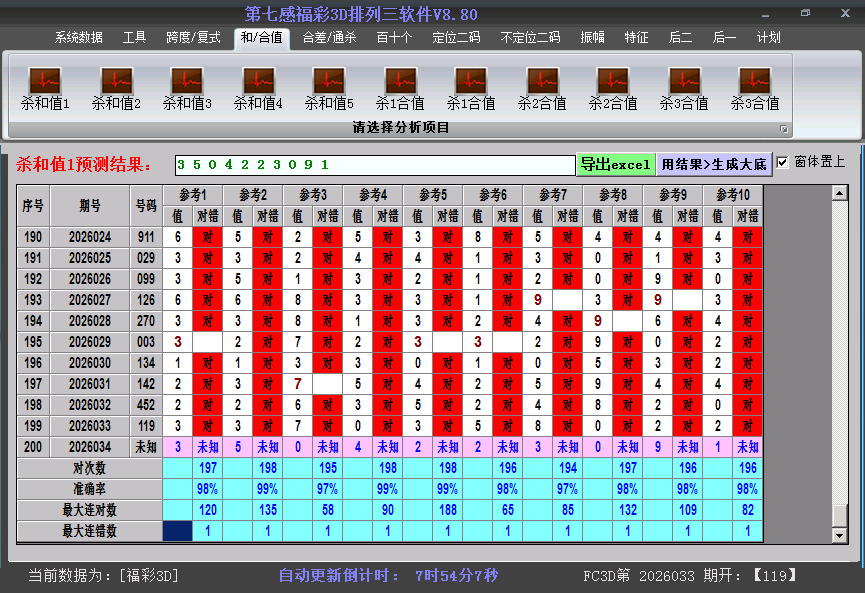
Task: Open the 振幅 menu tab
Action: [x=593, y=38]
